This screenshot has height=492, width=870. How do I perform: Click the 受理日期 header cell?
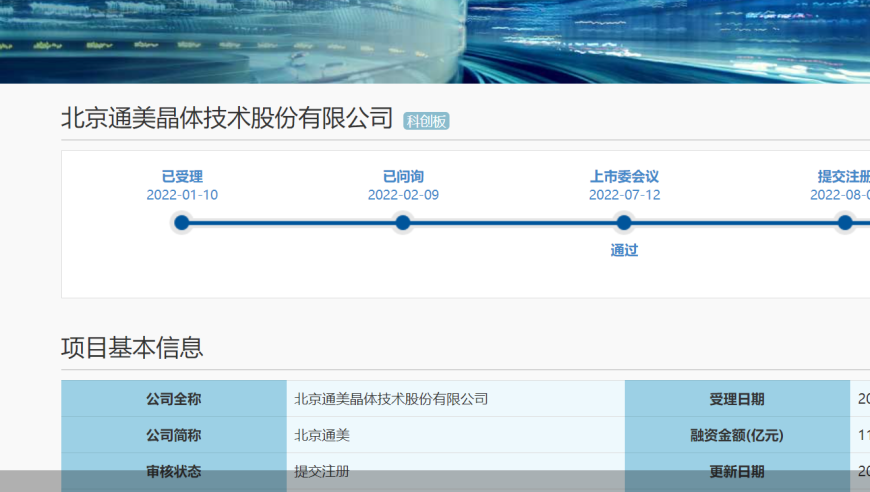[x=737, y=398]
